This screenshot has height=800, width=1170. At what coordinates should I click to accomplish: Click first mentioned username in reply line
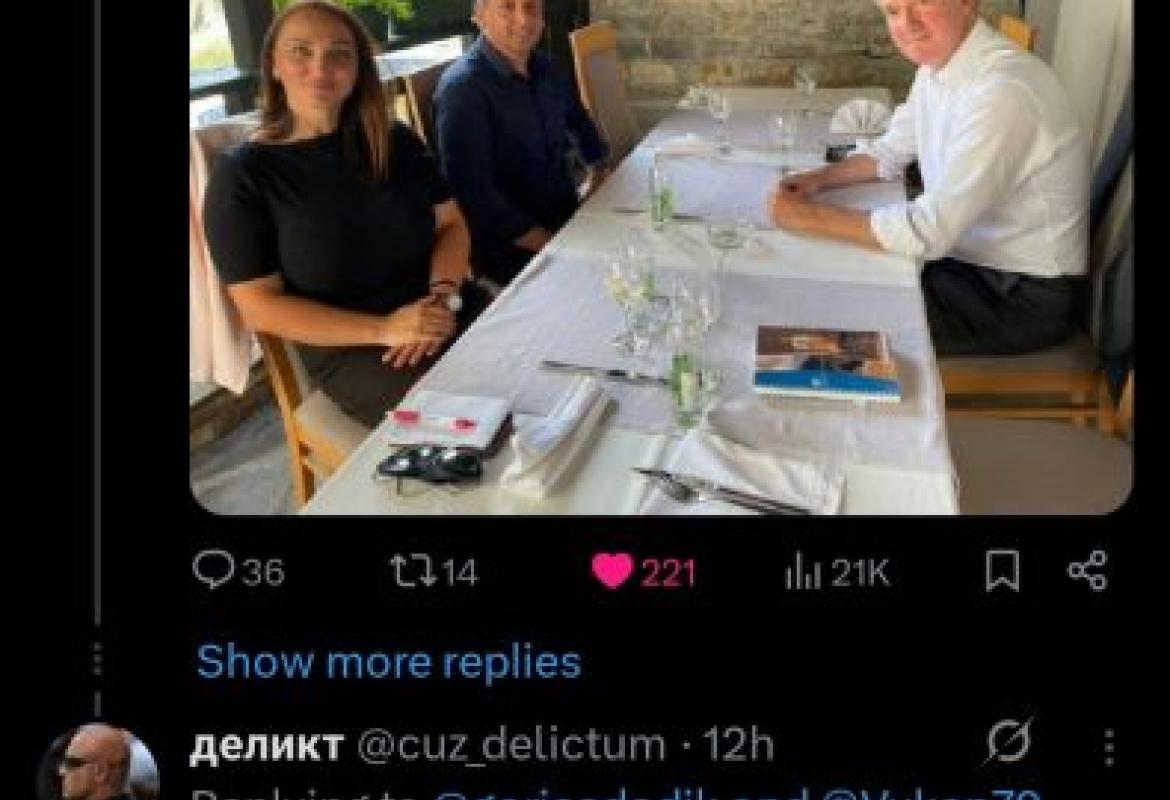pyautogui.click(x=620, y=795)
